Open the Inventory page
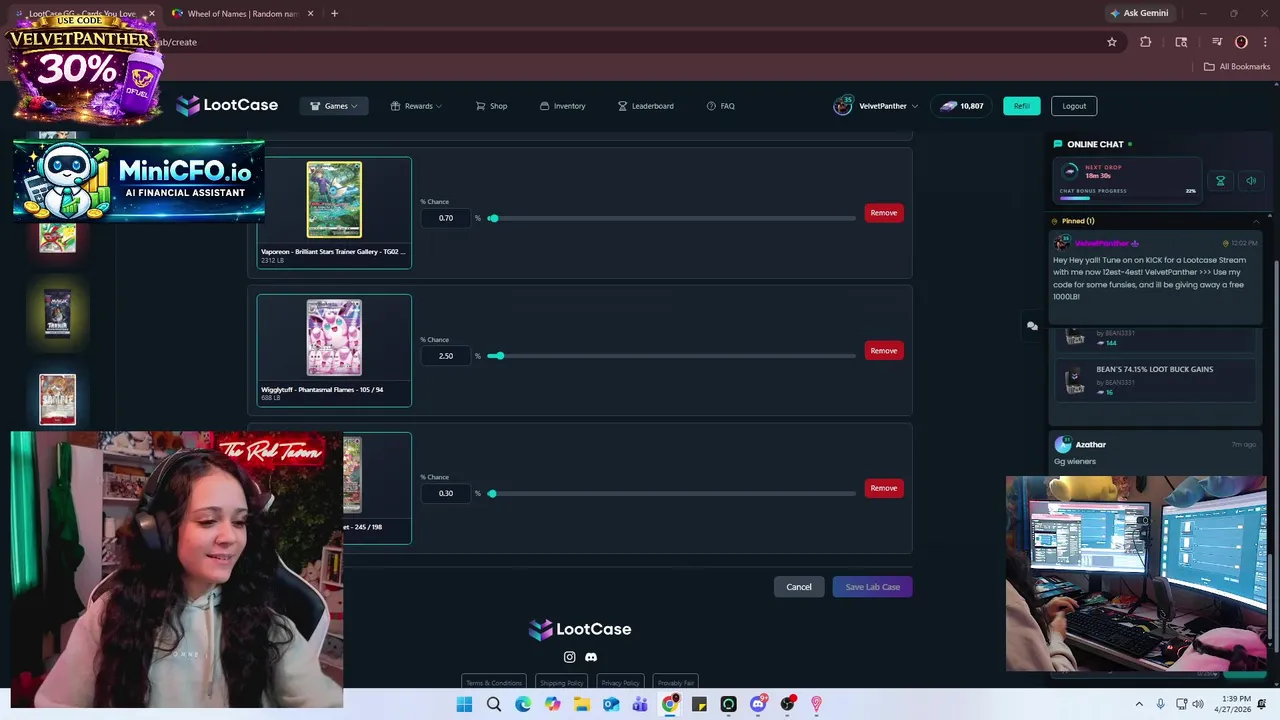1280x720 pixels. click(562, 106)
